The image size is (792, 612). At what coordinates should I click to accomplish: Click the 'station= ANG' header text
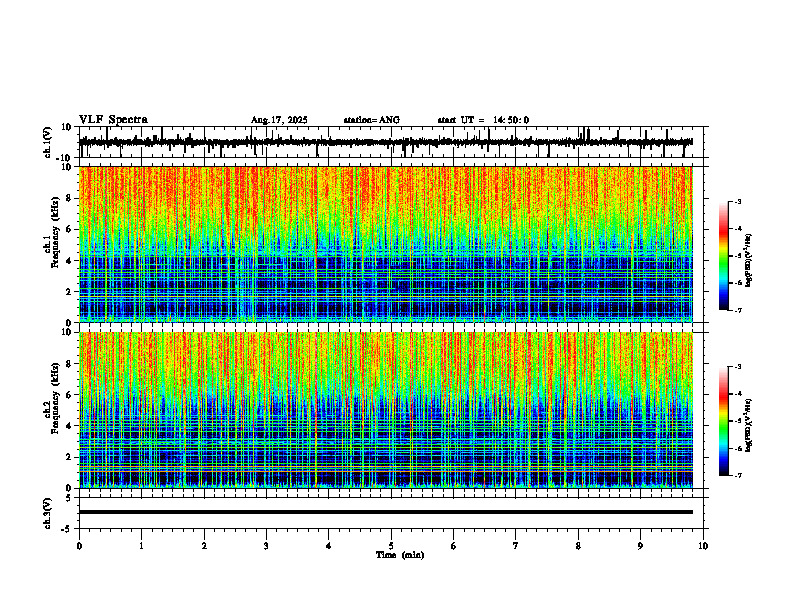371,120
